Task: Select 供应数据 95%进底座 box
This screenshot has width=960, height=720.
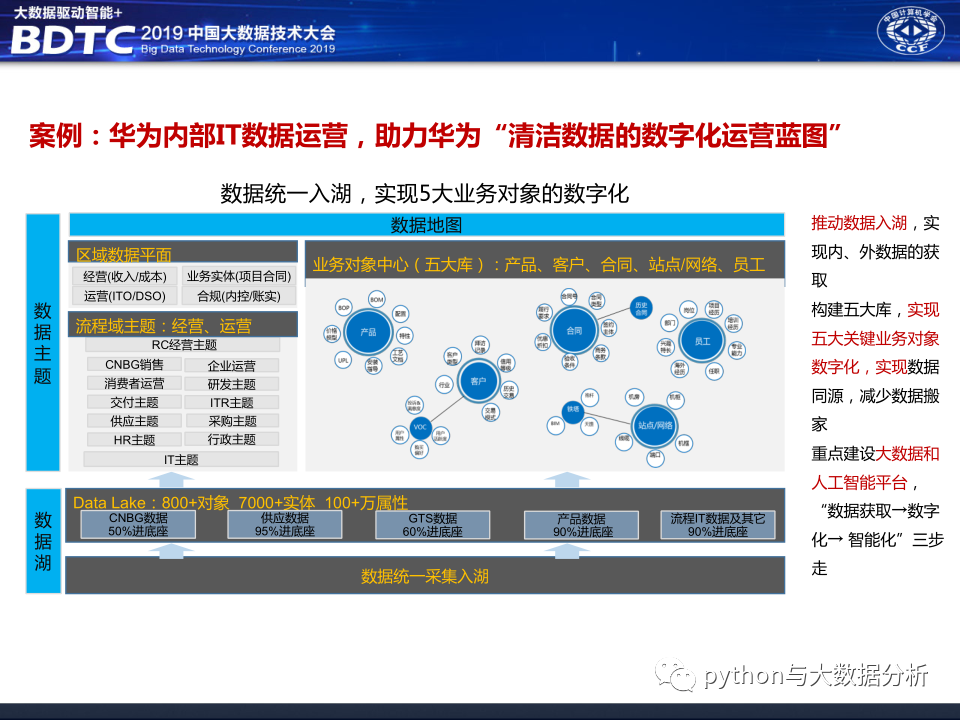Action: [x=285, y=525]
